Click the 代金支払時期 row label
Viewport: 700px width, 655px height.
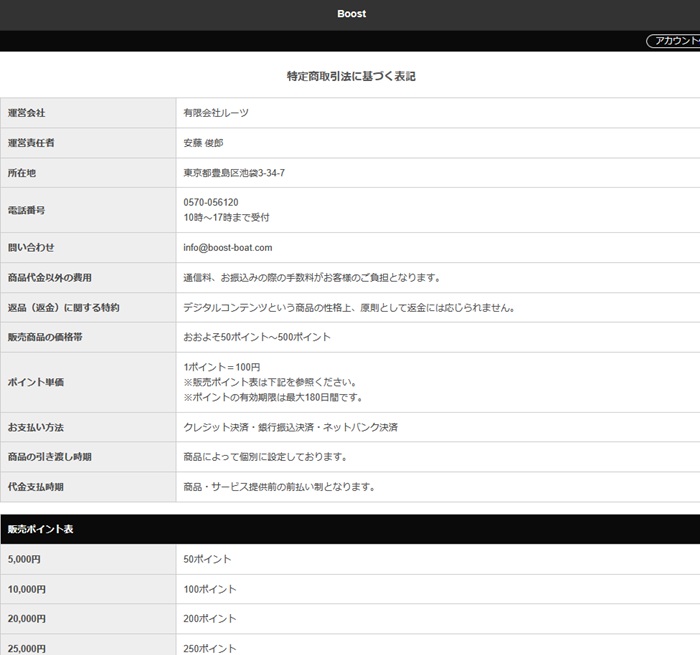coord(36,487)
